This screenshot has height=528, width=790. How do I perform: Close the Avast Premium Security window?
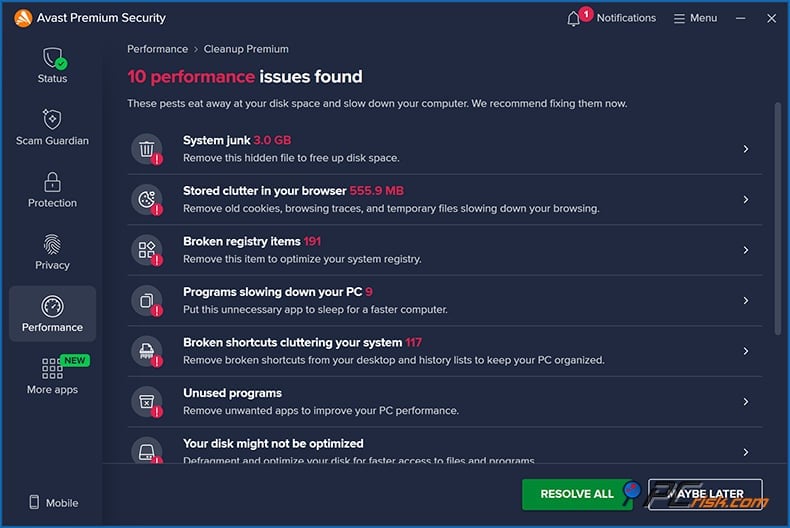[x=771, y=18]
